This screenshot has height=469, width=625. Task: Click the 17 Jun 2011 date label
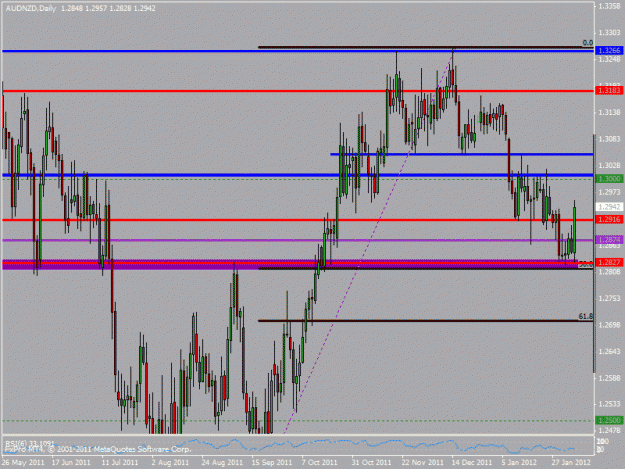[x=72, y=463]
